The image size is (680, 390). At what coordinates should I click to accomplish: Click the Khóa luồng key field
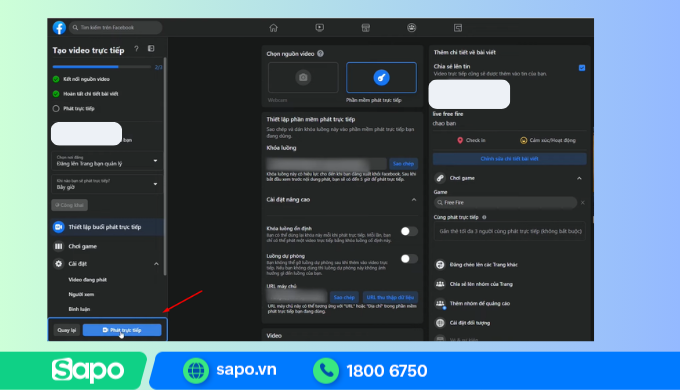[x=327, y=164]
